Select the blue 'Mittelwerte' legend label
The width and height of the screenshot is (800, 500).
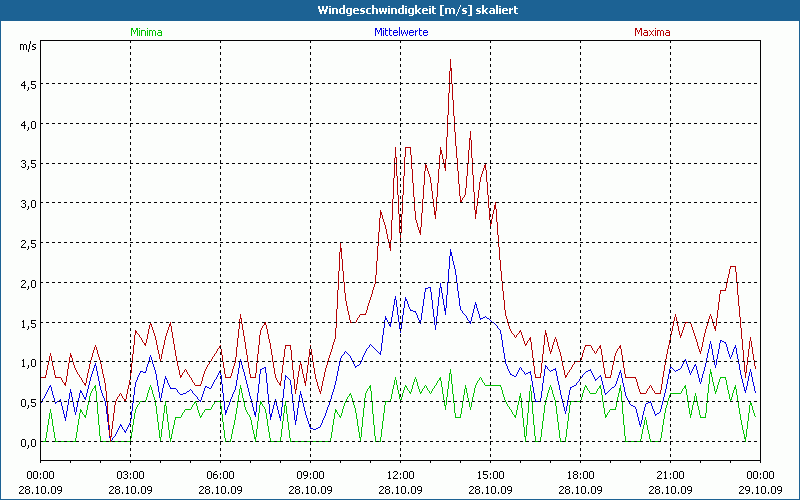tap(401, 32)
